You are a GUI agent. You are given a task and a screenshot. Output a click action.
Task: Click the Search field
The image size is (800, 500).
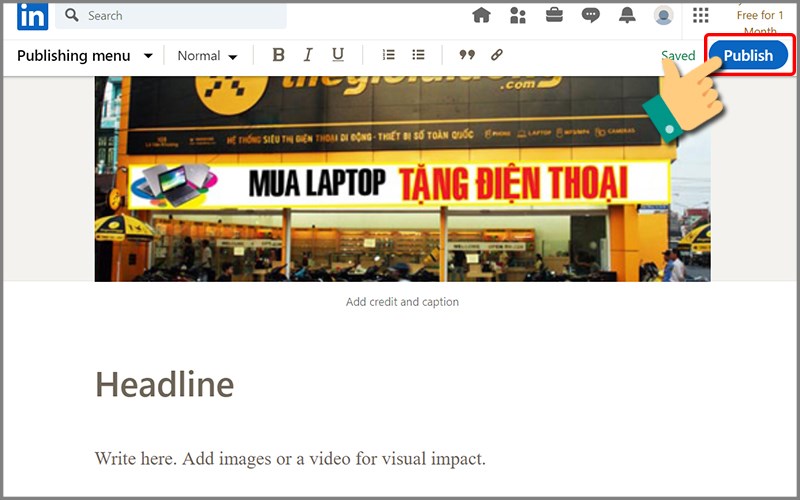(x=170, y=16)
